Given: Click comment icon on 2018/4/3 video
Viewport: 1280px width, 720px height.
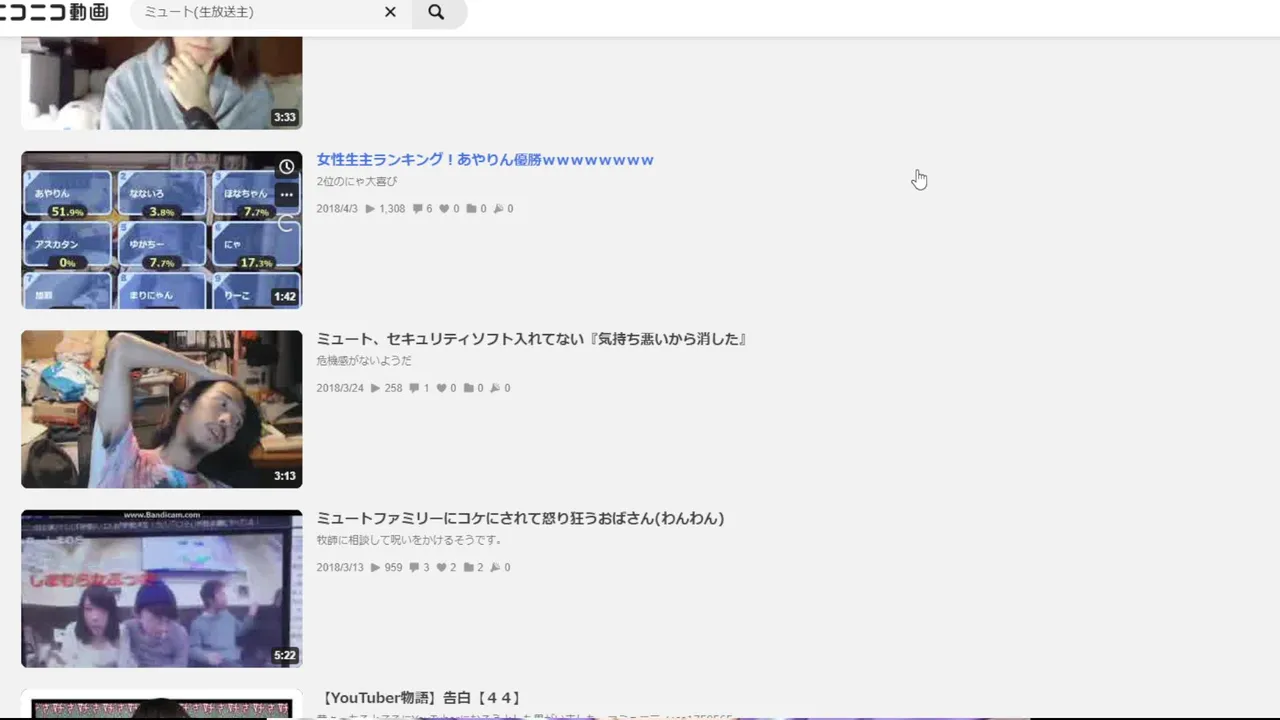Looking at the screenshot, I should point(417,209).
